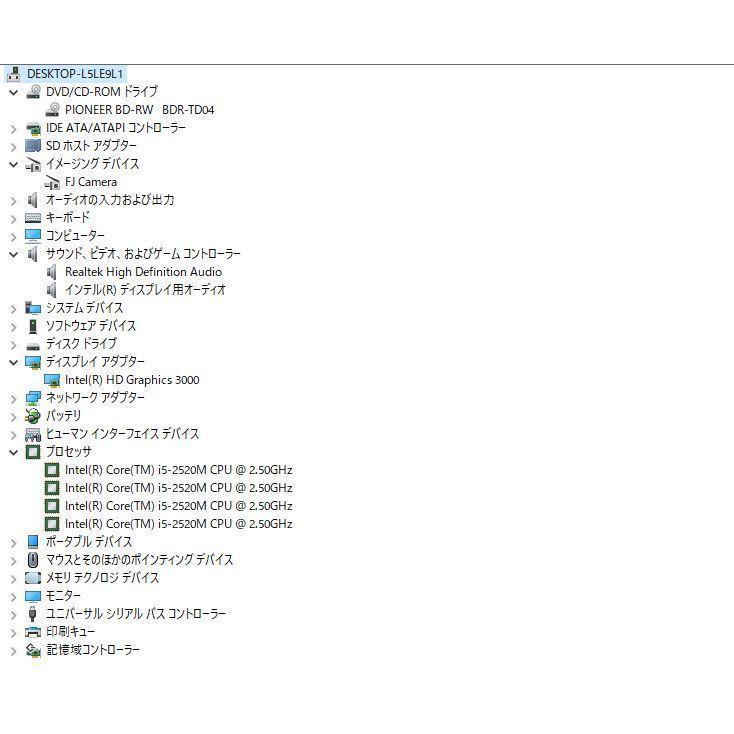Click the ポータブル デバイス icon

(33, 542)
